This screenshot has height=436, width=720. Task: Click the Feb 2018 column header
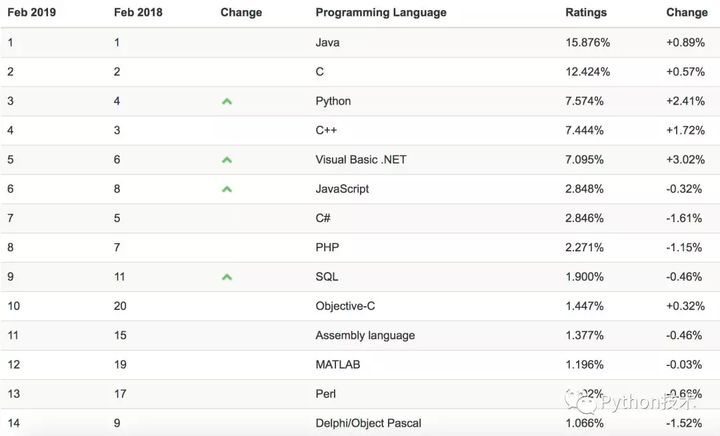click(138, 12)
